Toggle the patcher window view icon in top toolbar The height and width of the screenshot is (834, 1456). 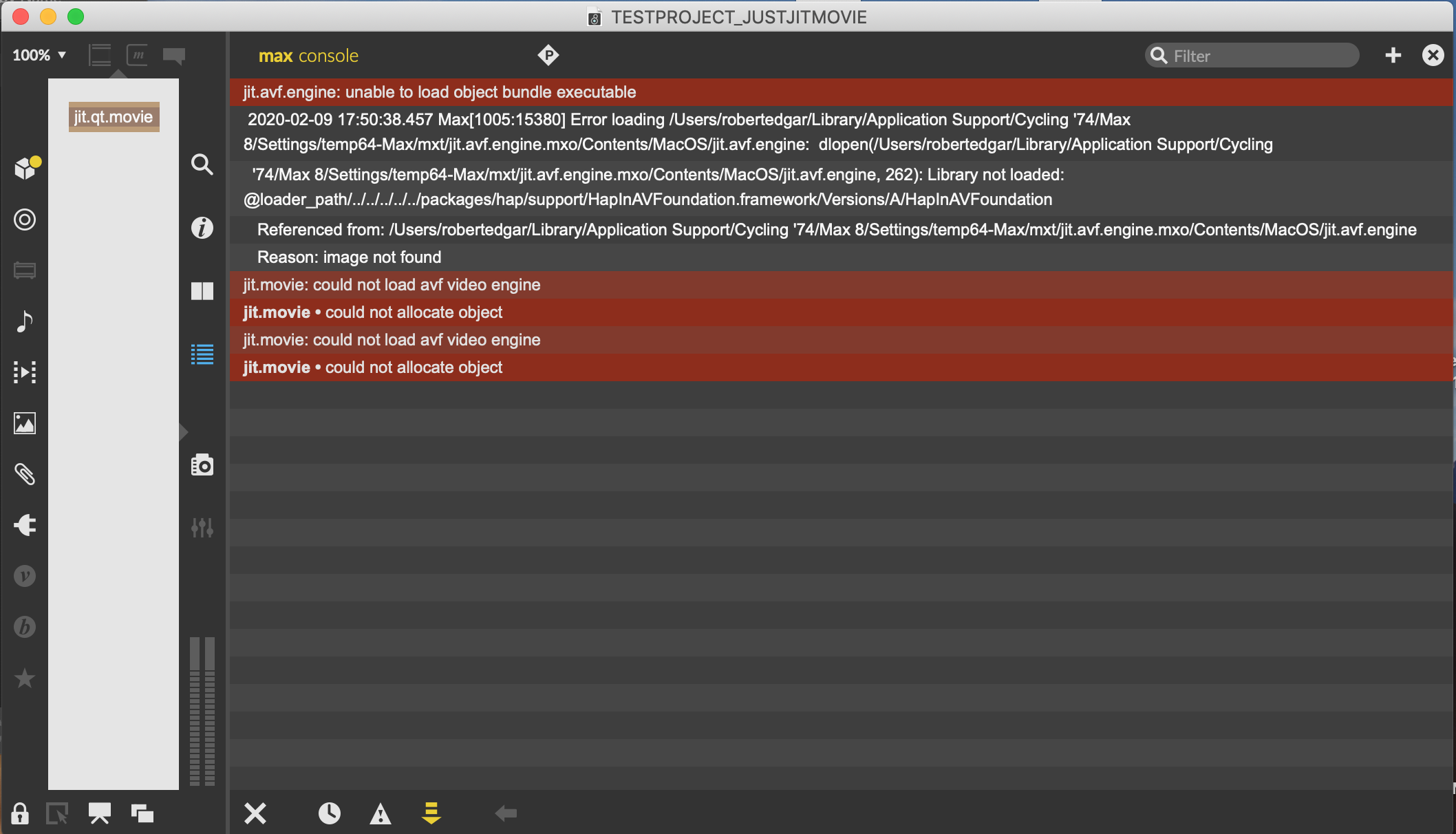point(100,55)
